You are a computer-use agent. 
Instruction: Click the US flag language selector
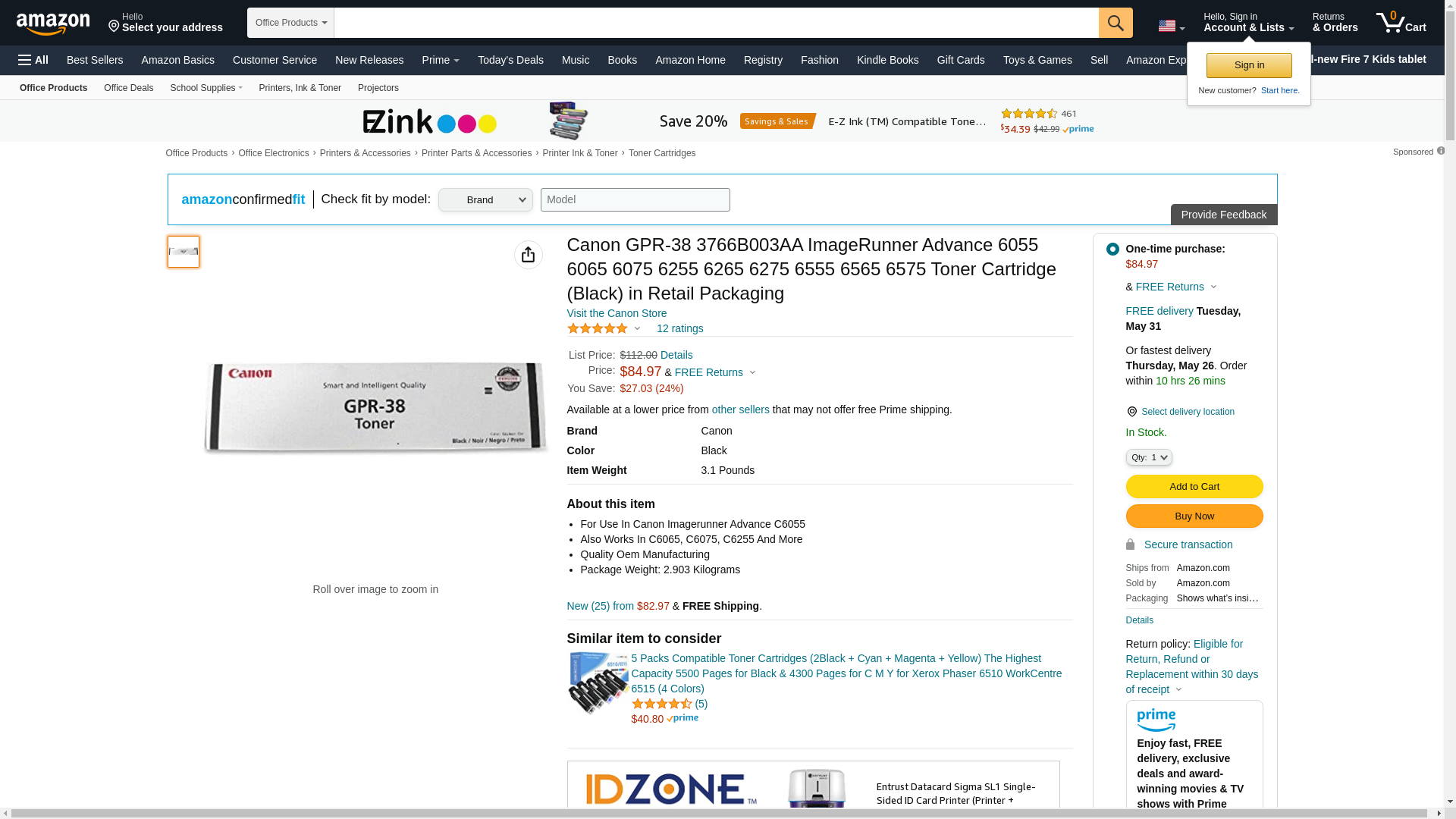point(1171,26)
